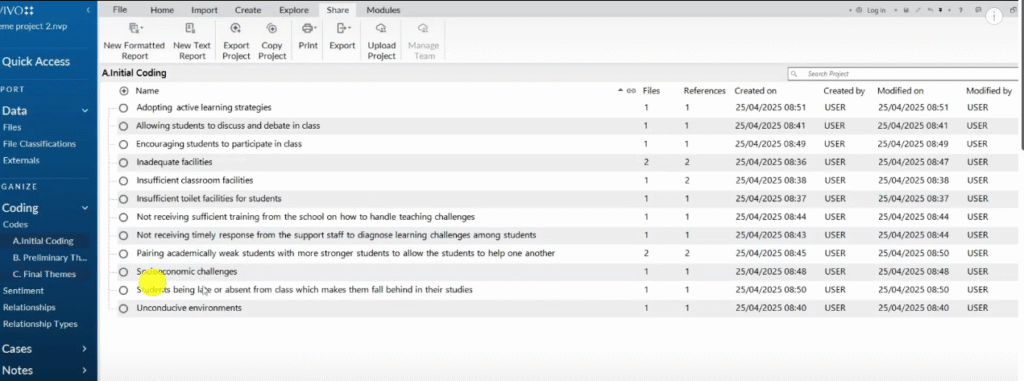The height and width of the screenshot is (381, 1024).
Task: Switch to the Modules ribbon tab
Action: click(383, 10)
